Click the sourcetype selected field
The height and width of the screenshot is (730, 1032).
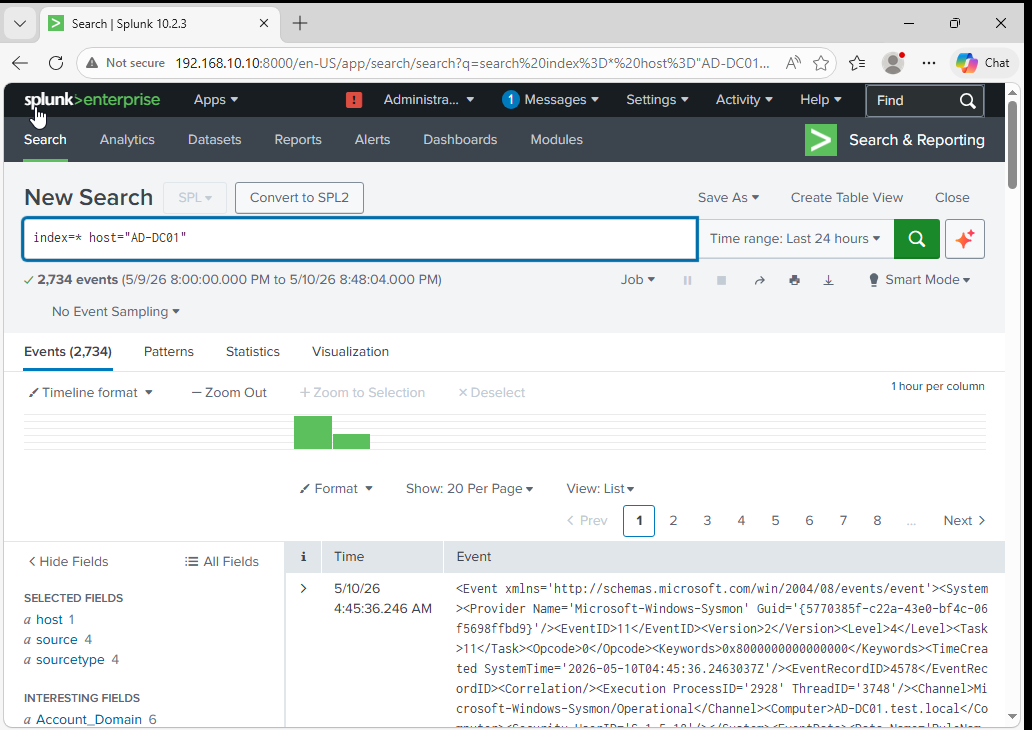point(70,660)
